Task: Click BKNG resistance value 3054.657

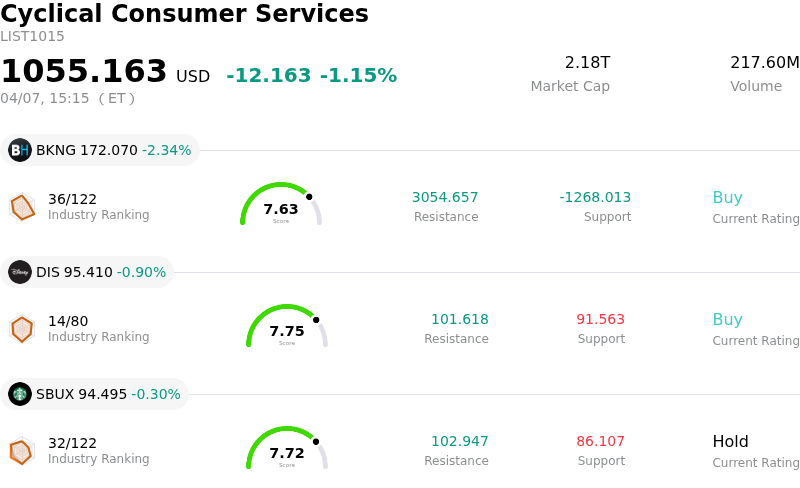Action: pyautogui.click(x=445, y=197)
